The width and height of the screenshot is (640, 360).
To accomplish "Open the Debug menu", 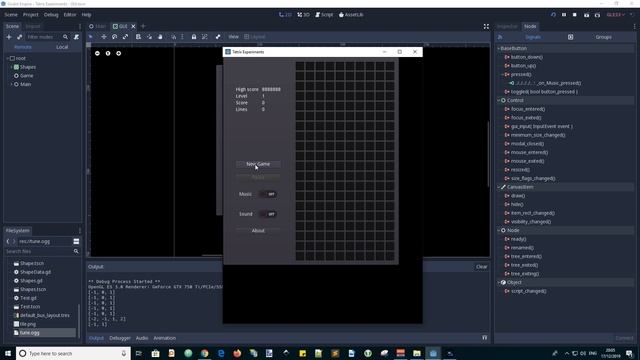I will tap(51, 15).
